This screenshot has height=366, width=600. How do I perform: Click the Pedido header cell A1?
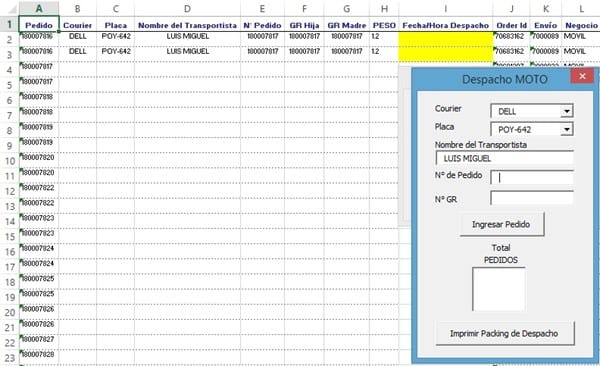(39, 25)
